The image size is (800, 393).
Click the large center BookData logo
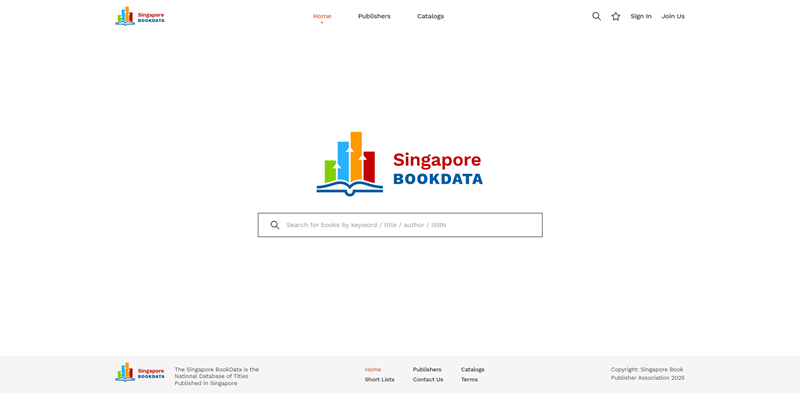point(399,164)
